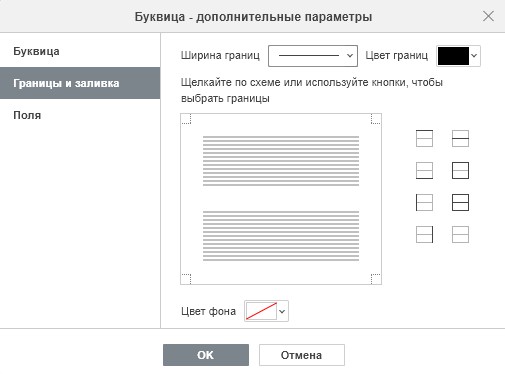
Task: Click the Щелкайте по схеме instruction text
Action: click(312, 90)
